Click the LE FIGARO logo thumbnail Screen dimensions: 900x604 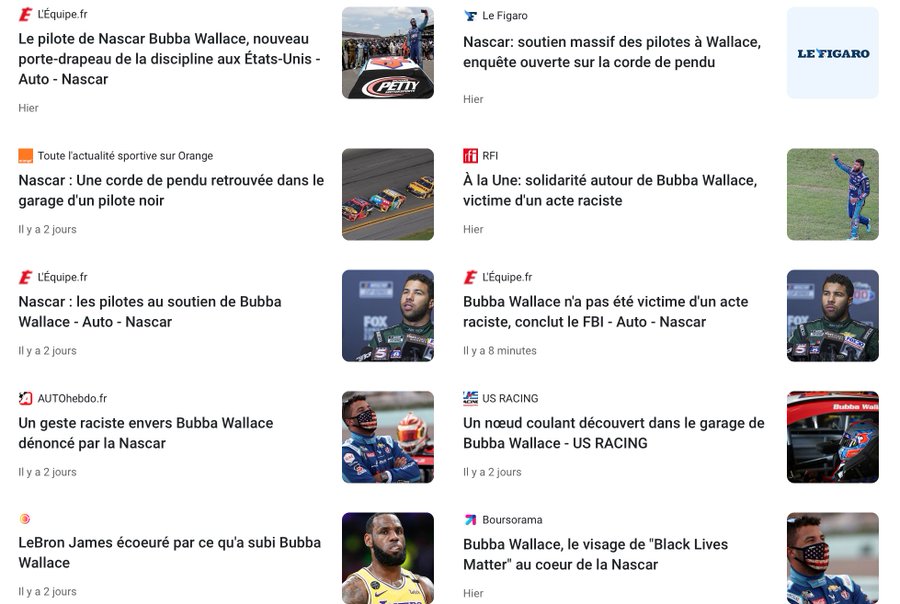[x=832, y=53]
